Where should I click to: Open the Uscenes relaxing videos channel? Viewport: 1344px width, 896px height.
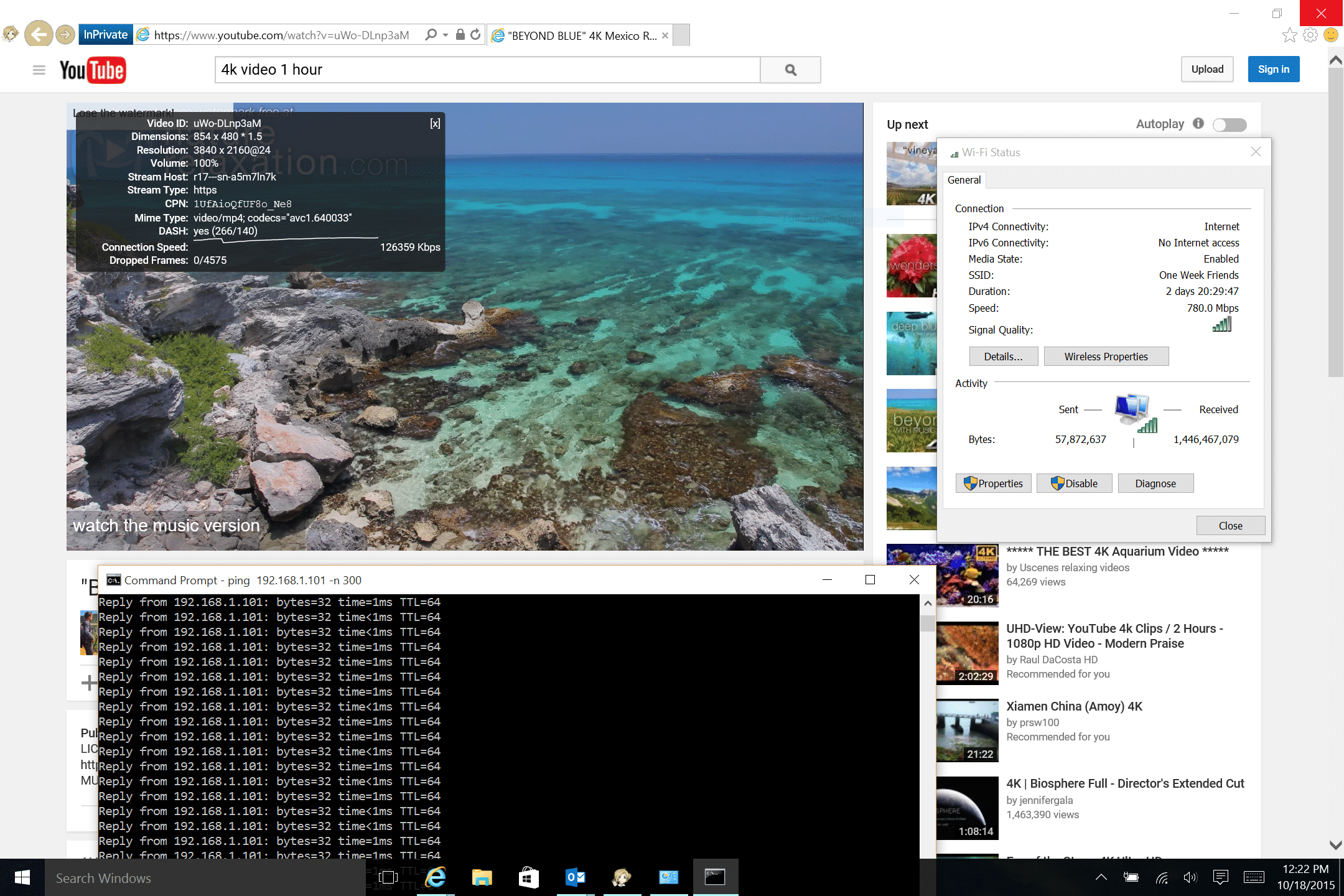click(1075, 567)
